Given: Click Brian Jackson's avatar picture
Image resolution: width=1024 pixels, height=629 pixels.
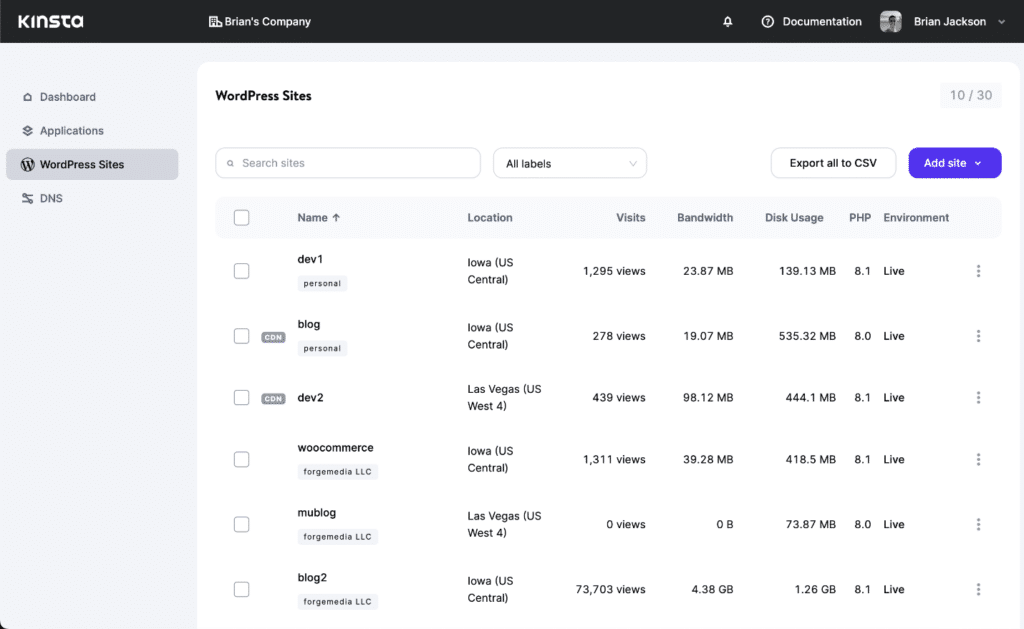Looking at the screenshot, I should click(x=891, y=22).
